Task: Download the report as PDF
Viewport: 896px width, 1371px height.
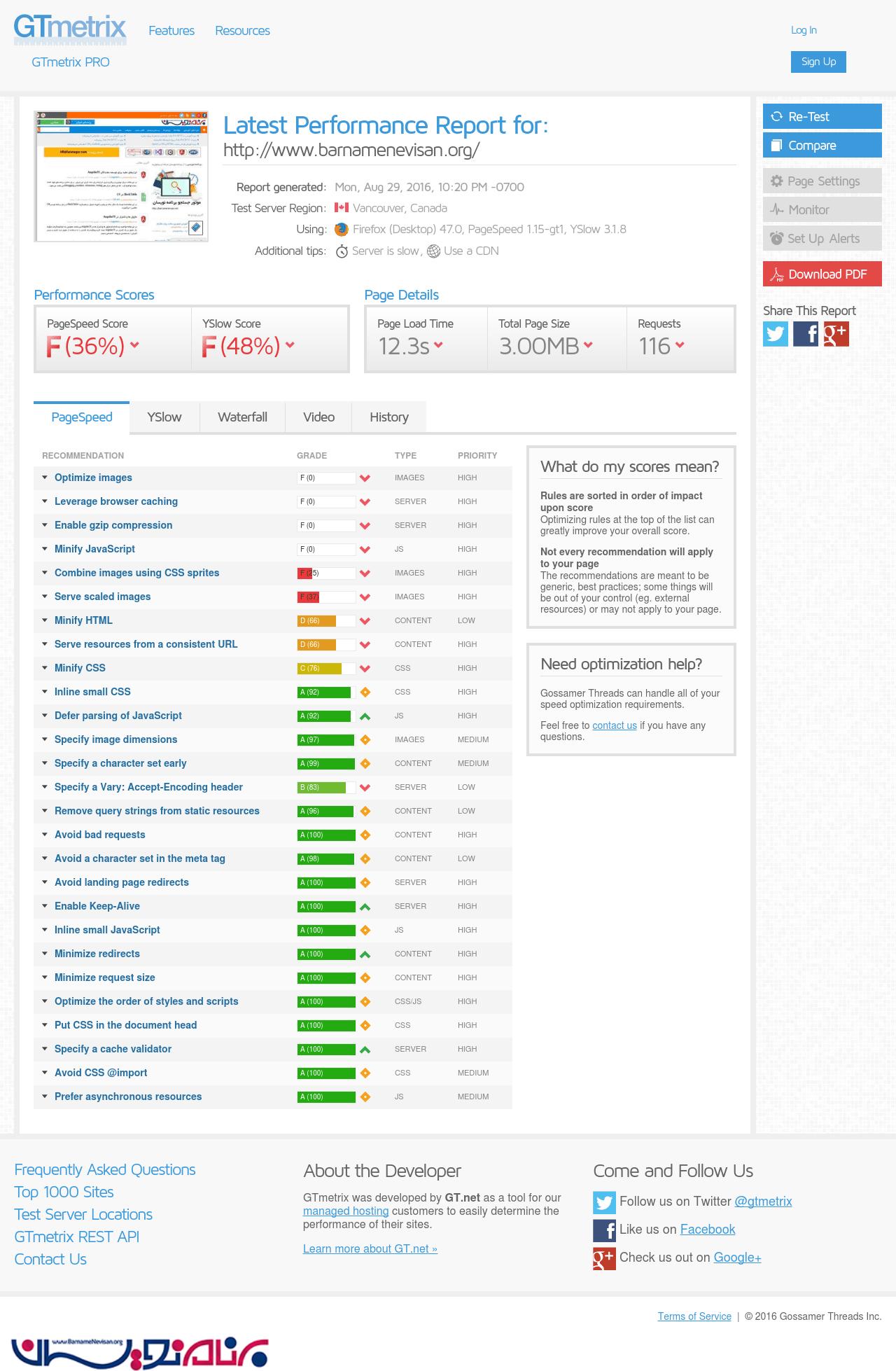Action: coord(822,274)
